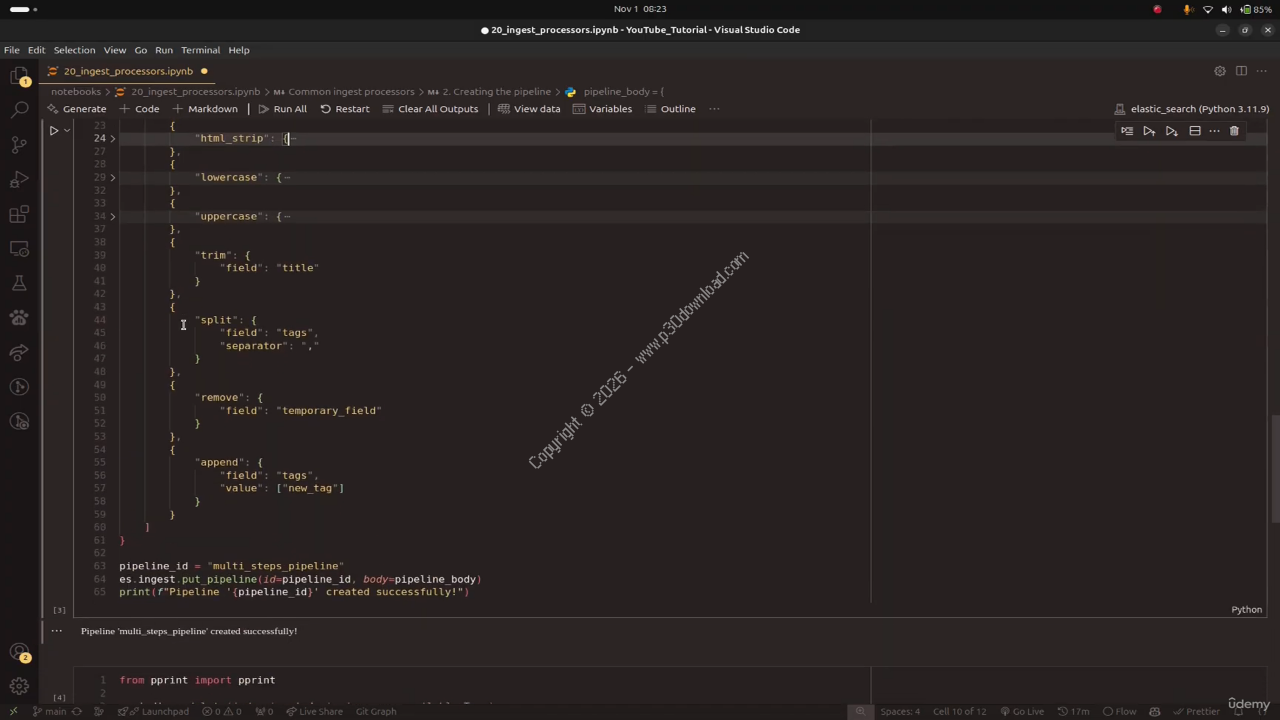Open the Source Control view

point(19,145)
